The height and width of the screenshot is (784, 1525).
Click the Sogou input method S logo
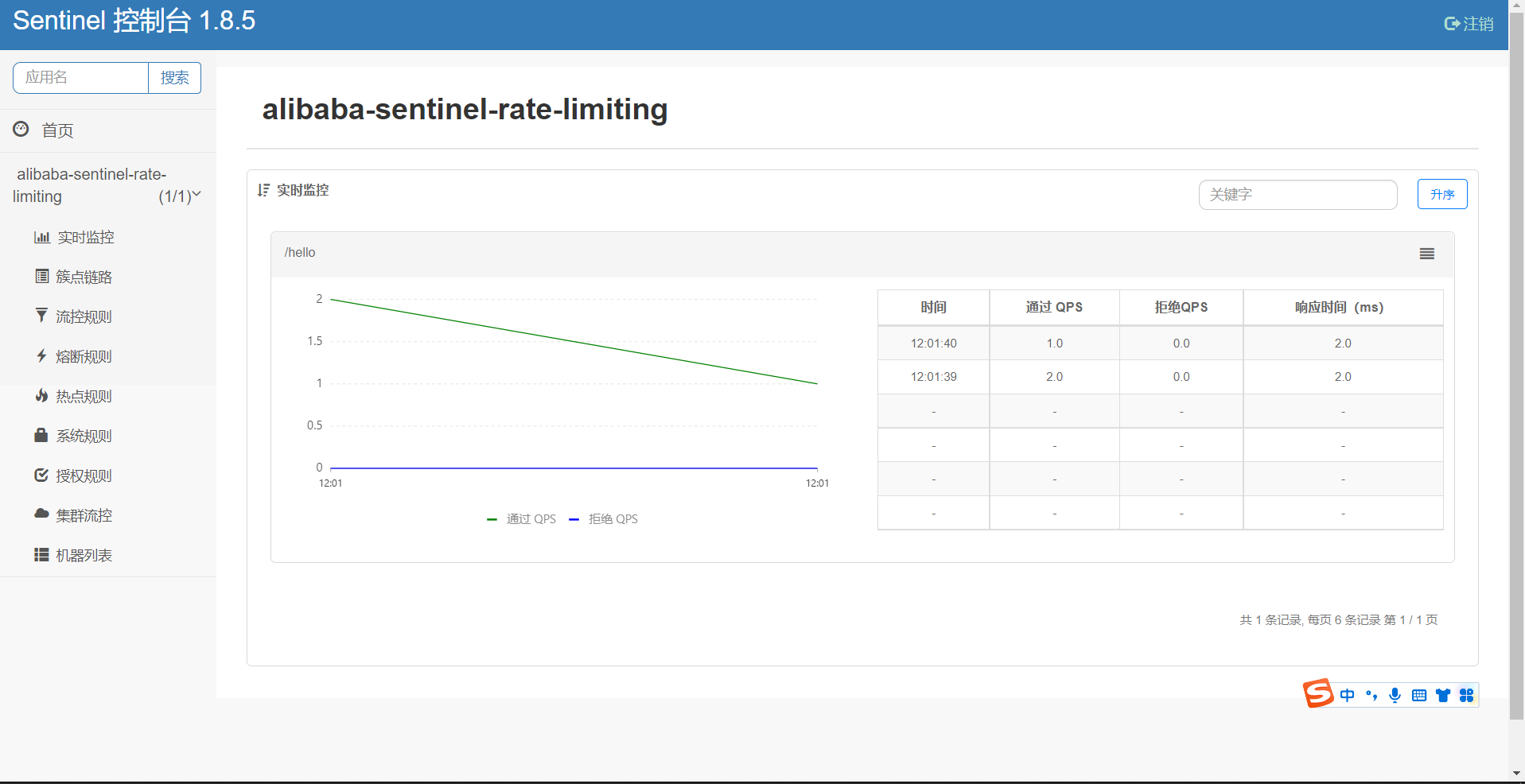1318,693
